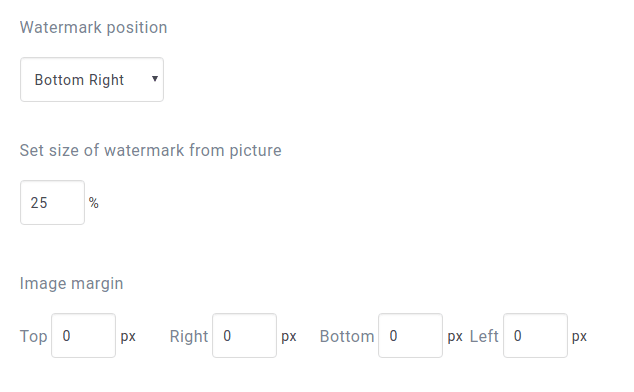Click the % unit beside size field
The width and height of the screenshot is (634, 392).
[94, 203]
